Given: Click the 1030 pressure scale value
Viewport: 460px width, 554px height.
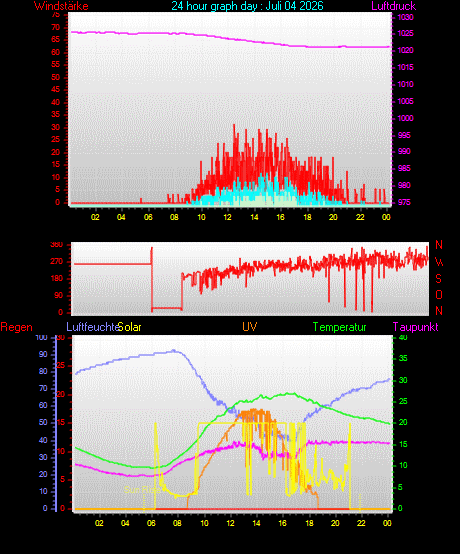Looking at the screenshot, I should pos(406,17).
